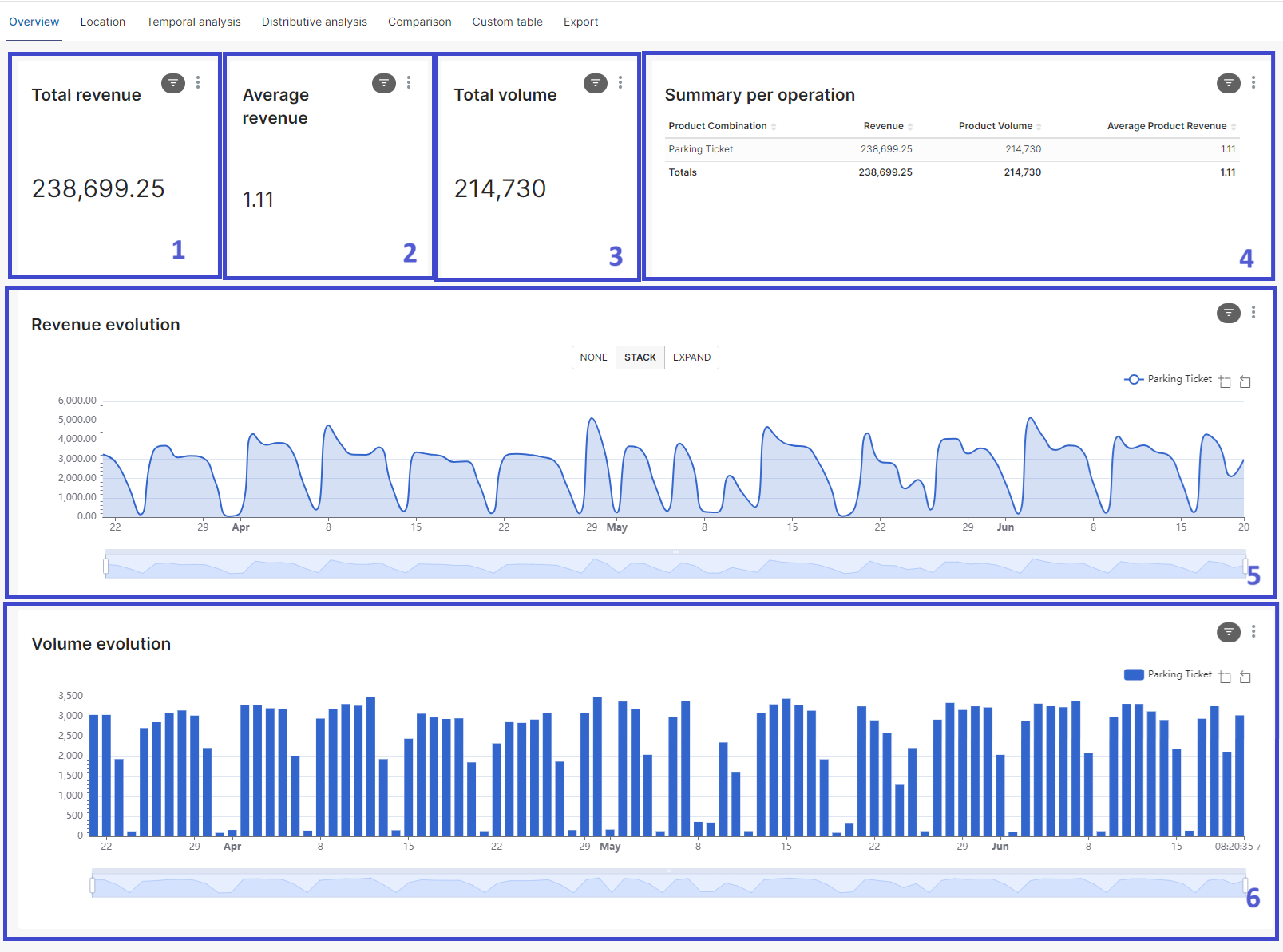Viewport: 1283px width, 952px height.
Task: Click average revenue value 1.11 on card
Action: pyautogui.click(x=258, y=199)
